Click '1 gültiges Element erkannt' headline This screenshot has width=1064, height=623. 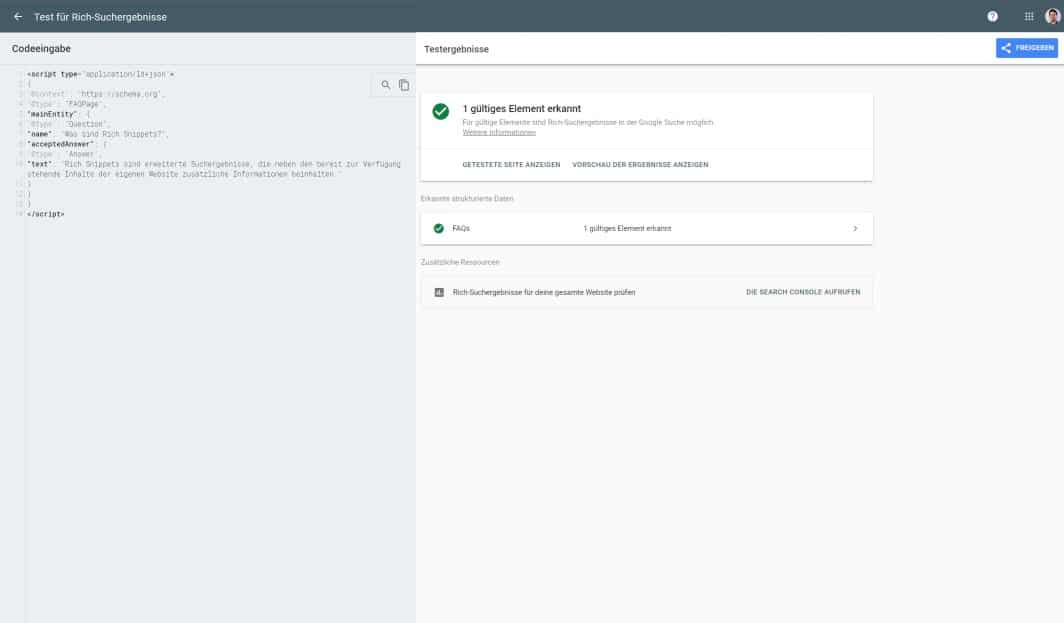pos(521,109)
